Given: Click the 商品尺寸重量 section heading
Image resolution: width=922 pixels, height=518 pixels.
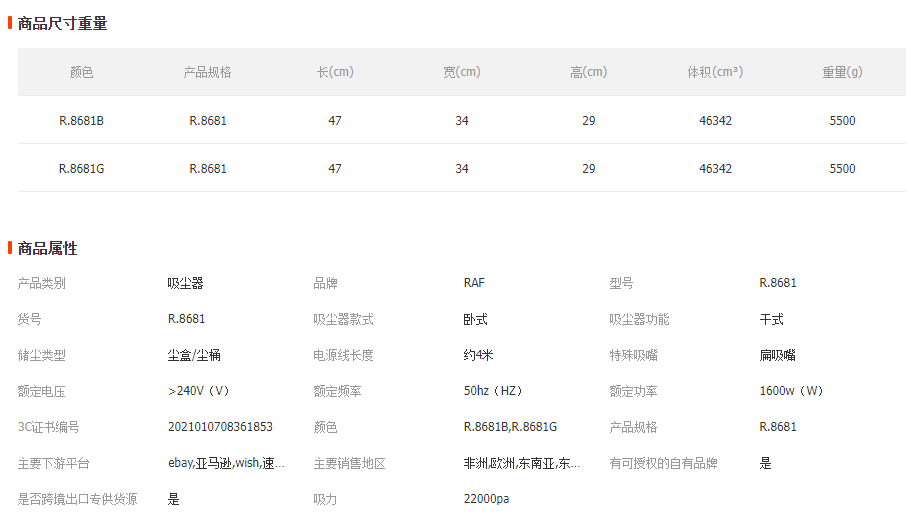Looking at the screenshot, I should (x=62, y=24).
